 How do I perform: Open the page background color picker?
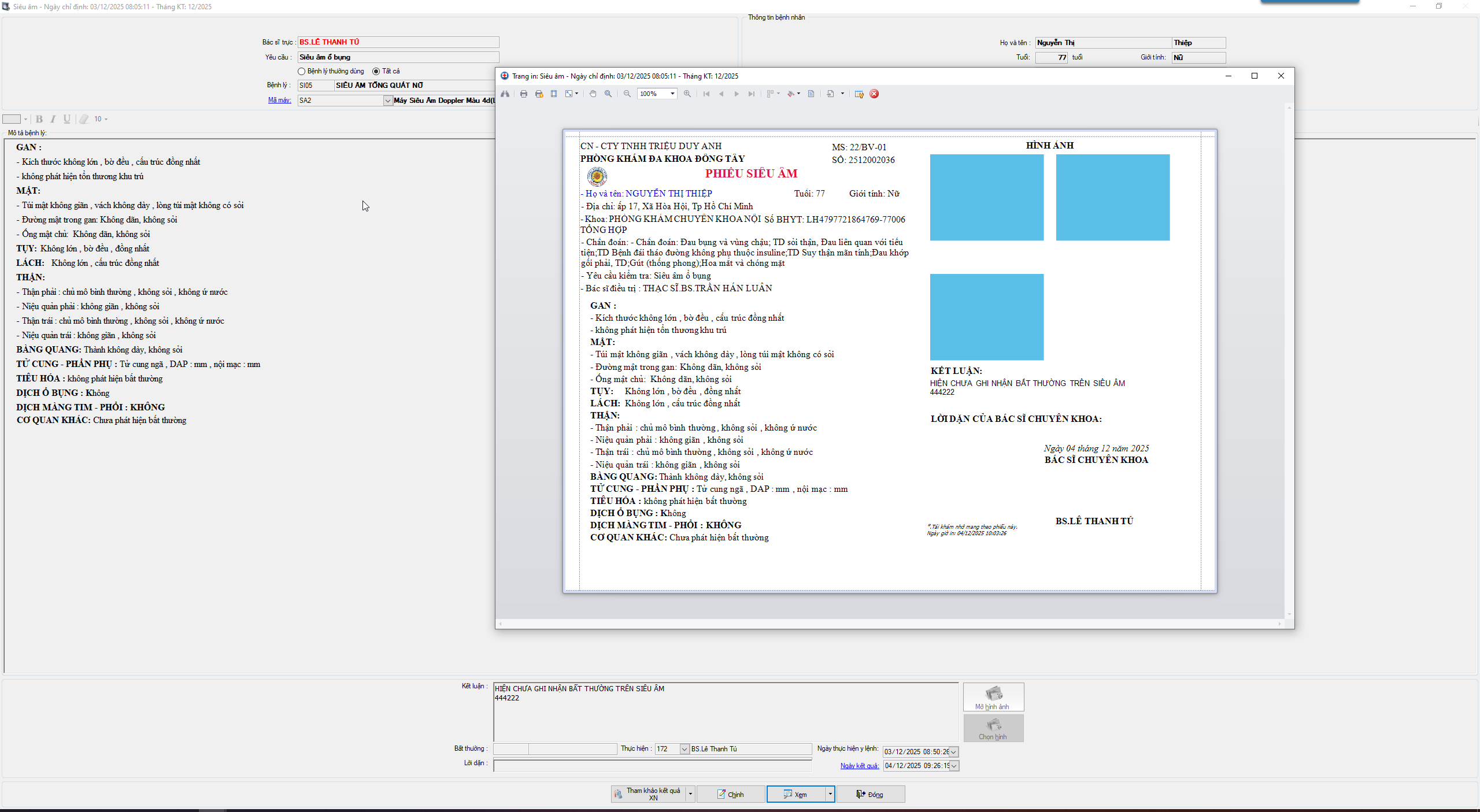point(791,94)
